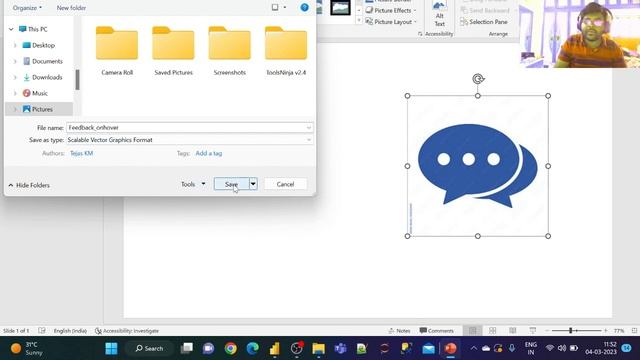
Task: Collapse the folder pane with Hide Folders
Action: click(29, 185)
